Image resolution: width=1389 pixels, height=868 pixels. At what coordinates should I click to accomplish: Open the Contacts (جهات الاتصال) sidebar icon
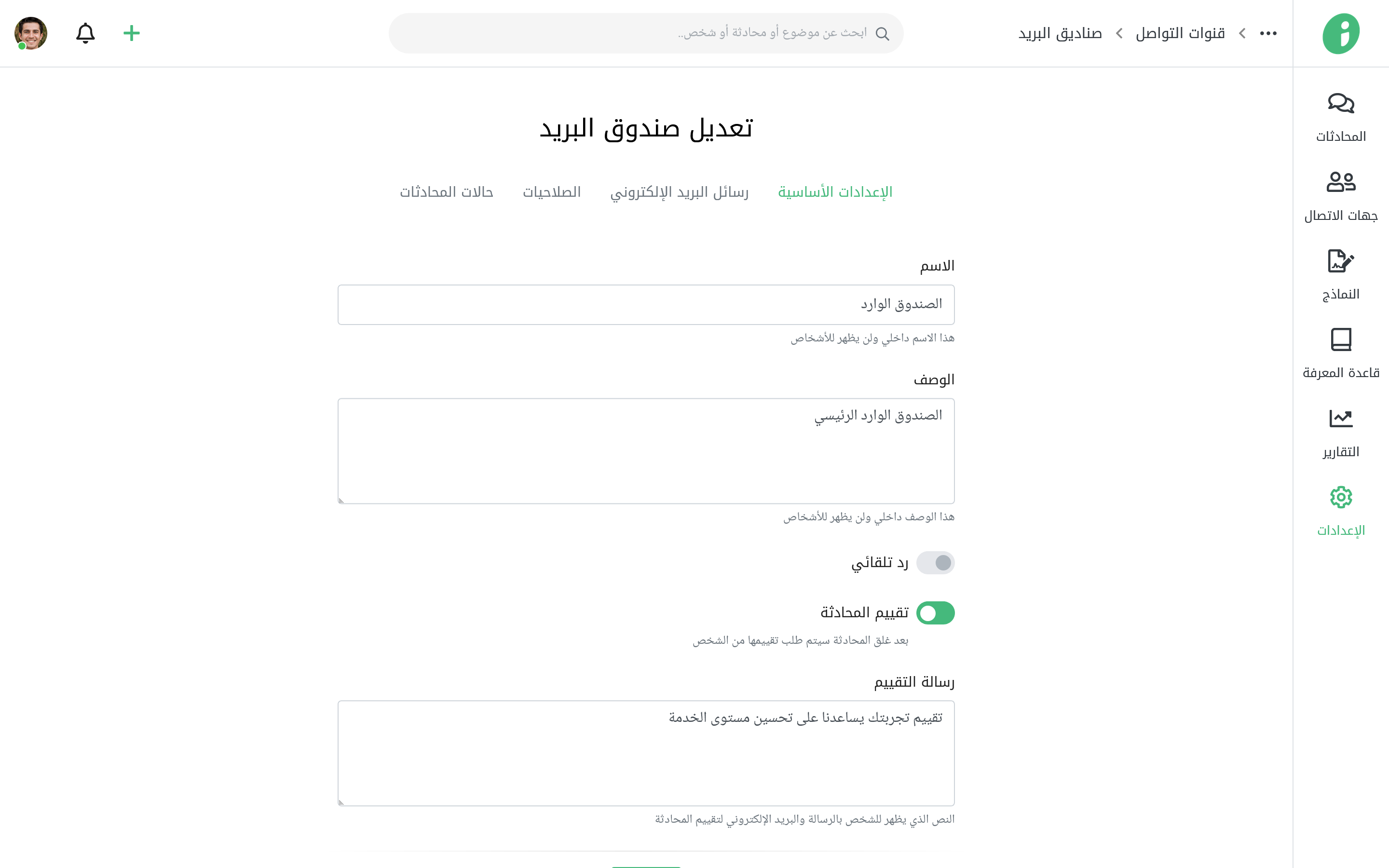point(1340,183)
